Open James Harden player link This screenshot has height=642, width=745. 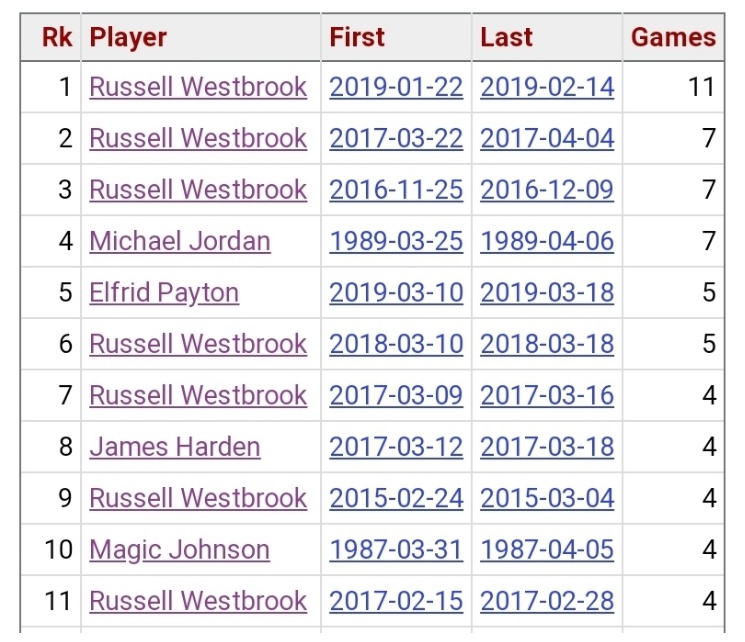[175, 447]
